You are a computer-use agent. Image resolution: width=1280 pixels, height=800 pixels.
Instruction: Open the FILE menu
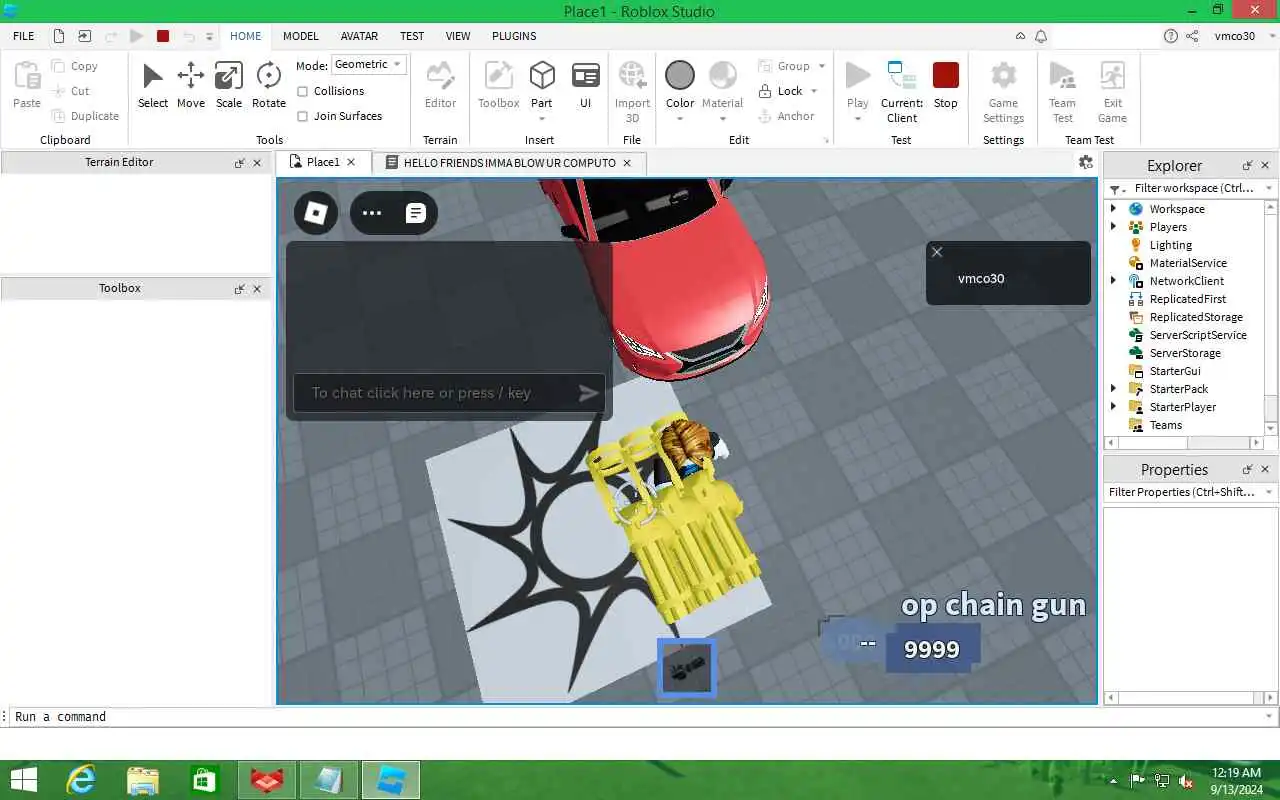coord(24,36)
